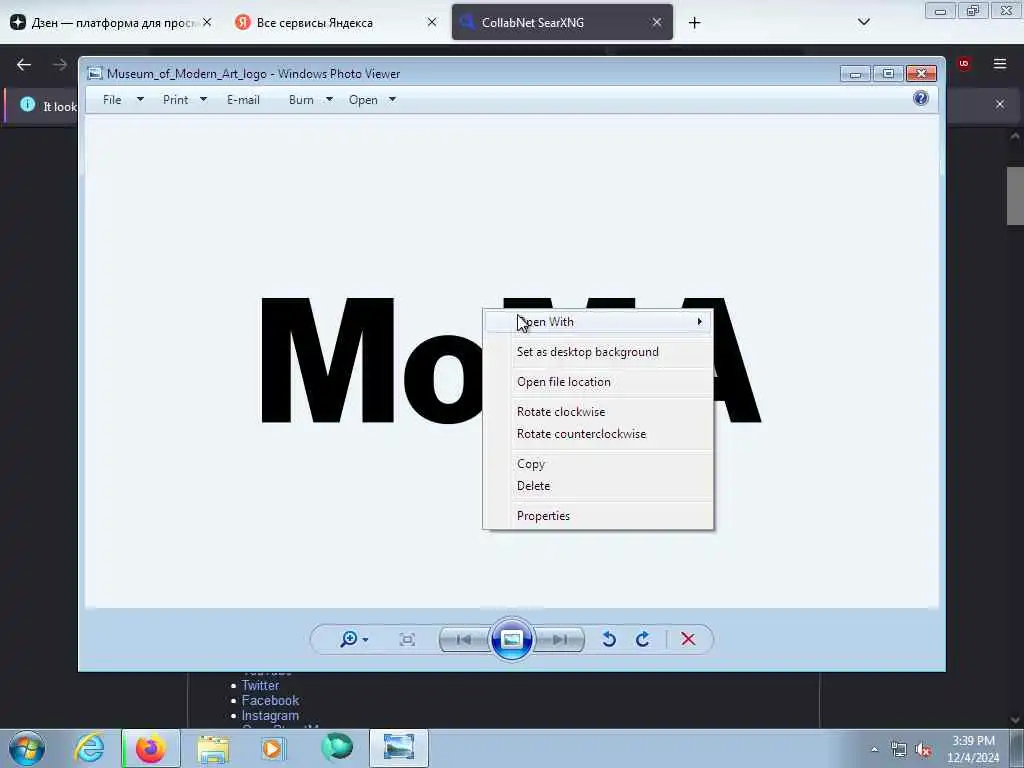Screen dimensions: 1024x768
Task: Minimize the Windows Photo Viewer window
Action: pos(856,74)
